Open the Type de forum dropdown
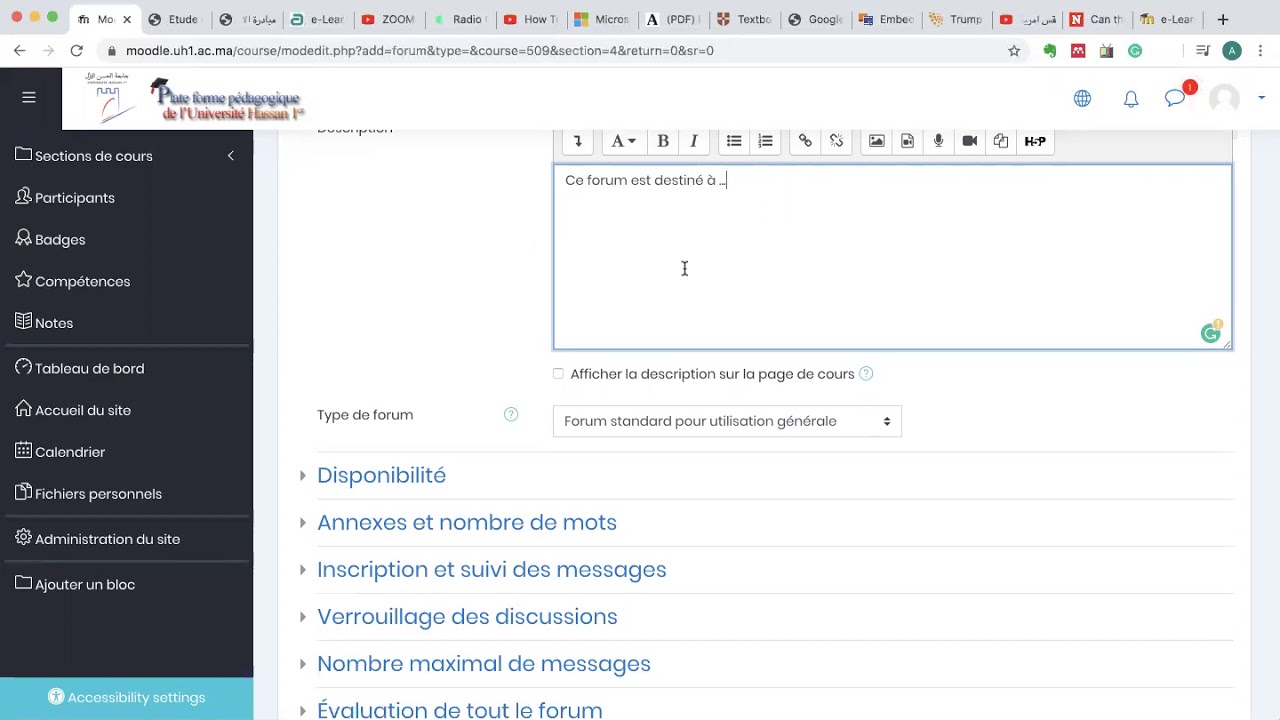 [727, 421]
